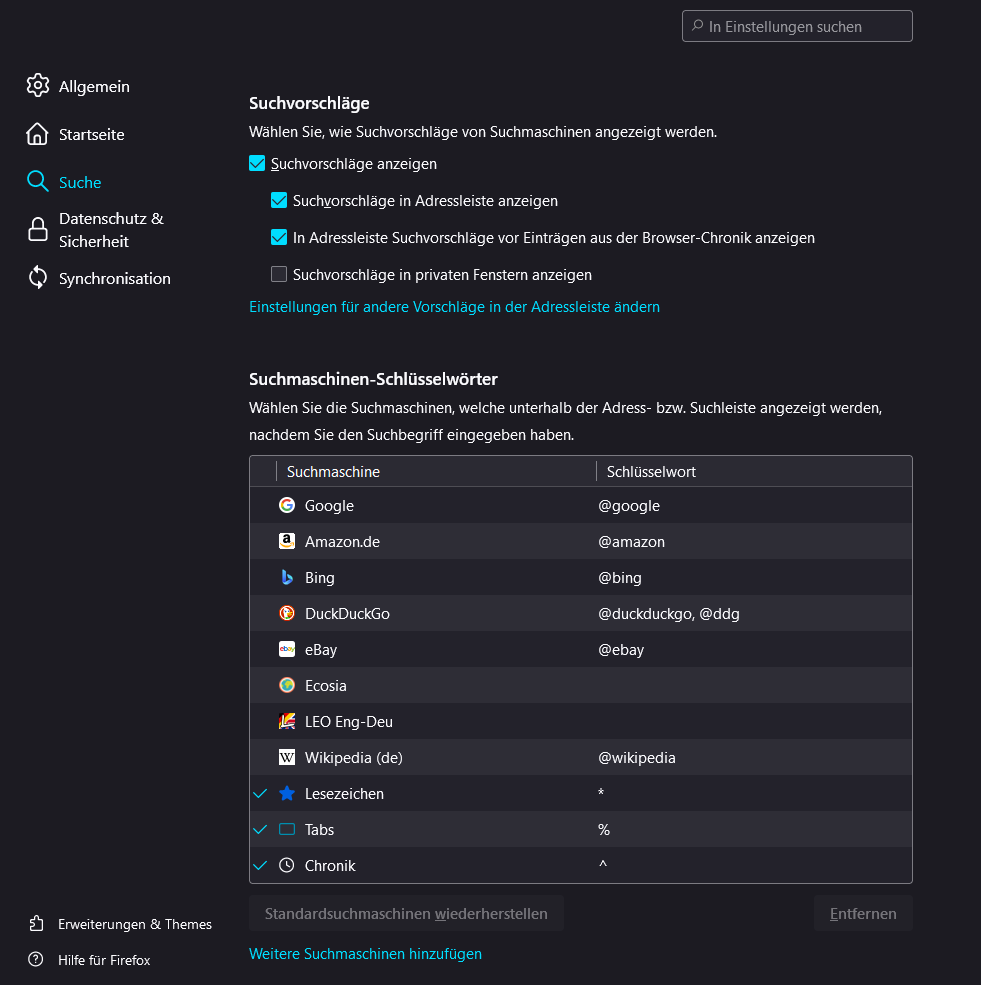Click the Google icon in the search engine list

pyautogui.click(x=287, y=506)
